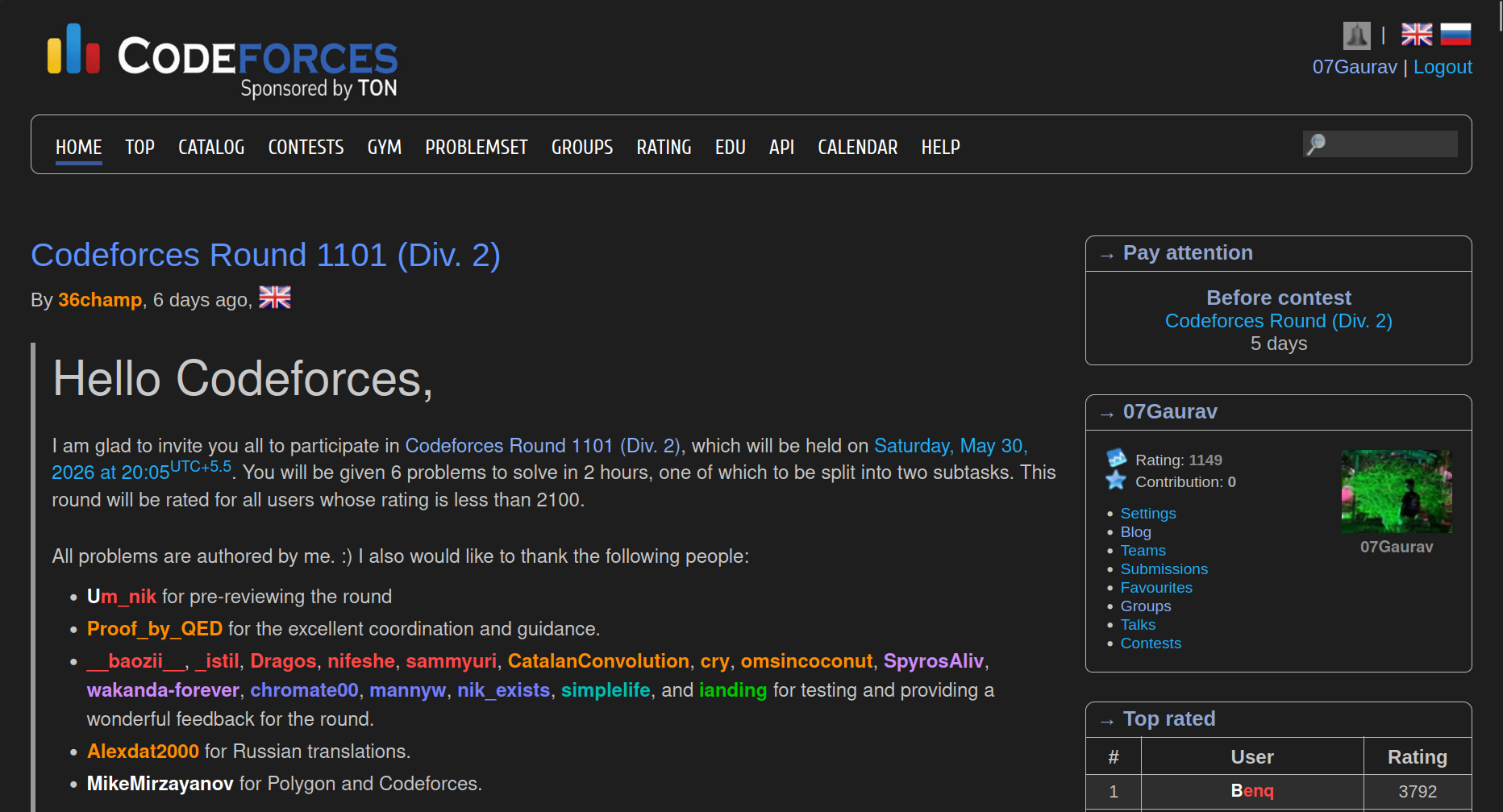Open nik_exists profile link
Image resolution: width=1503 pixels, height=812 pixels.
coord(504,690)
